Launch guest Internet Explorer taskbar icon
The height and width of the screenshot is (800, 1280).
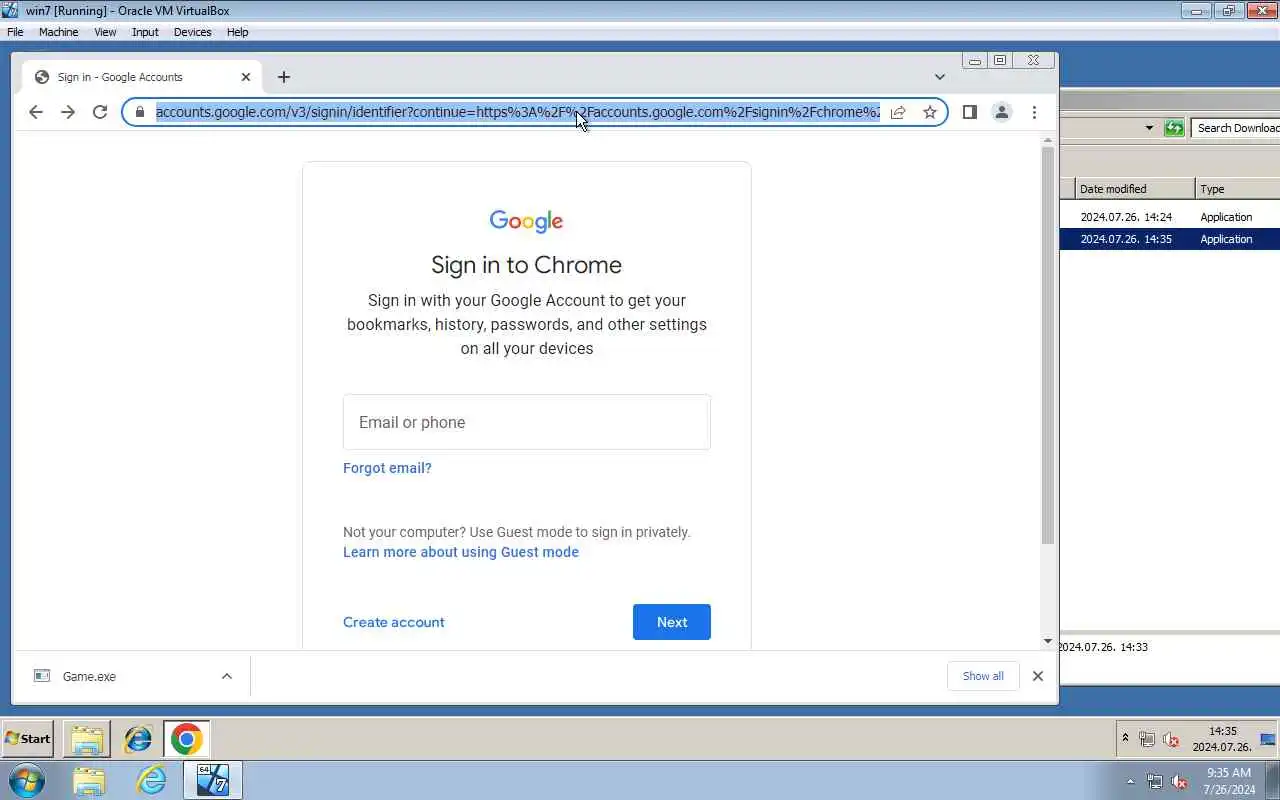click(x=137, y=739)
